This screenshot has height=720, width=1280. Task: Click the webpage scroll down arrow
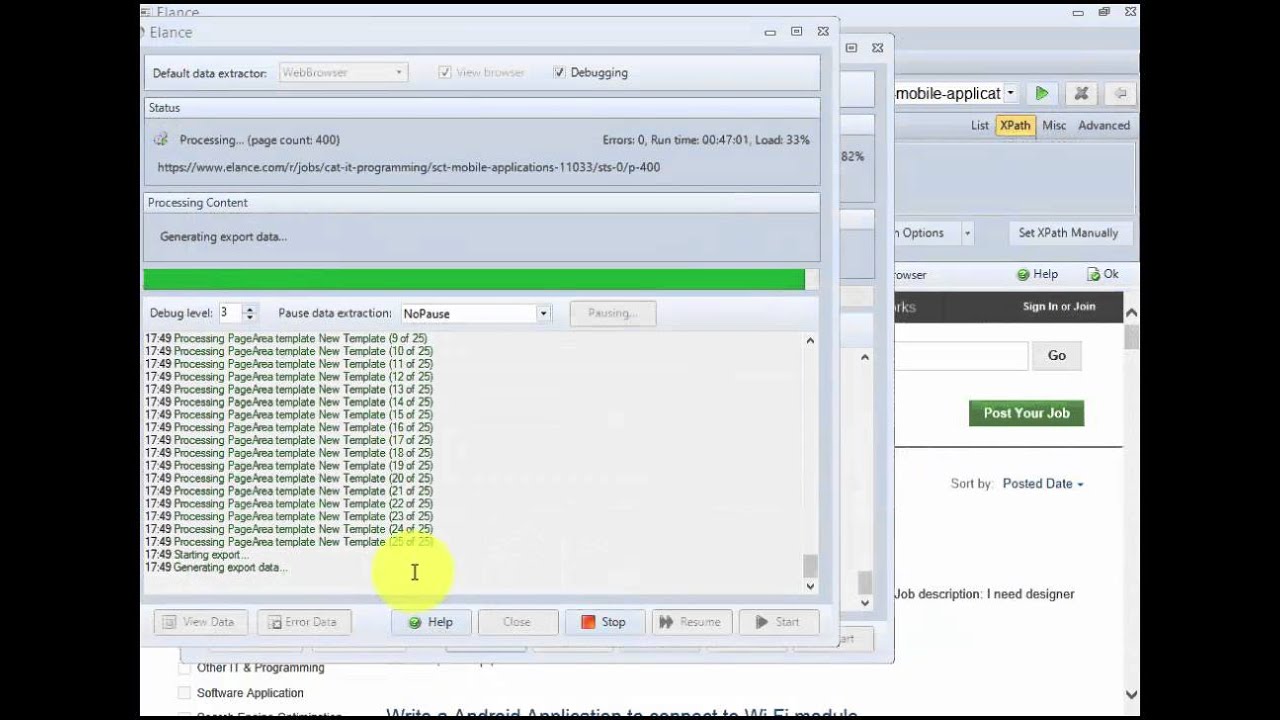1131,694
